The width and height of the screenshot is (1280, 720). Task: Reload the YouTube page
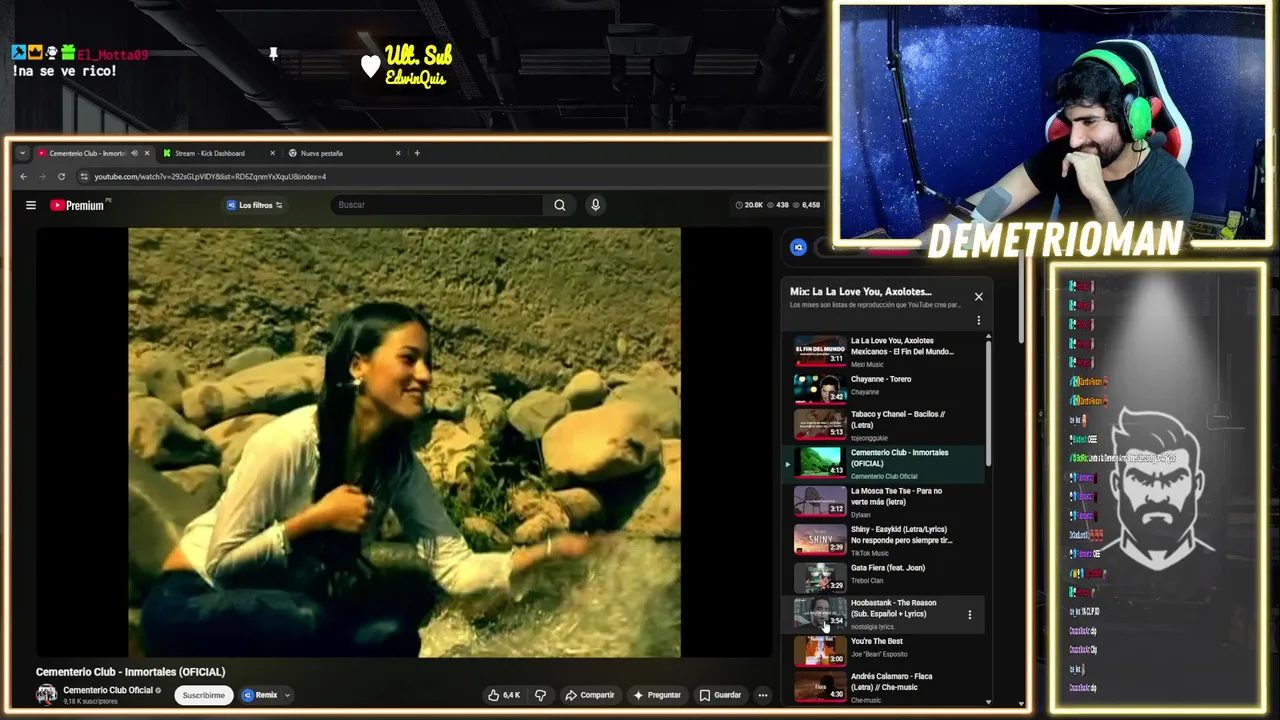pyautogui.click(x=61, y=177)
